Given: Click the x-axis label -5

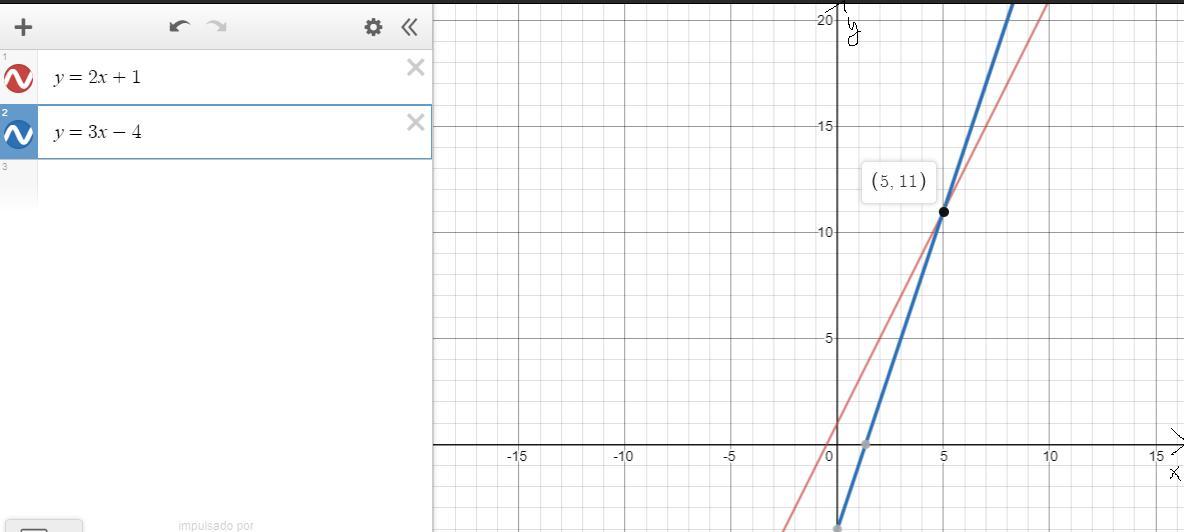Looking at the screenshot, I should click(729, 456).
